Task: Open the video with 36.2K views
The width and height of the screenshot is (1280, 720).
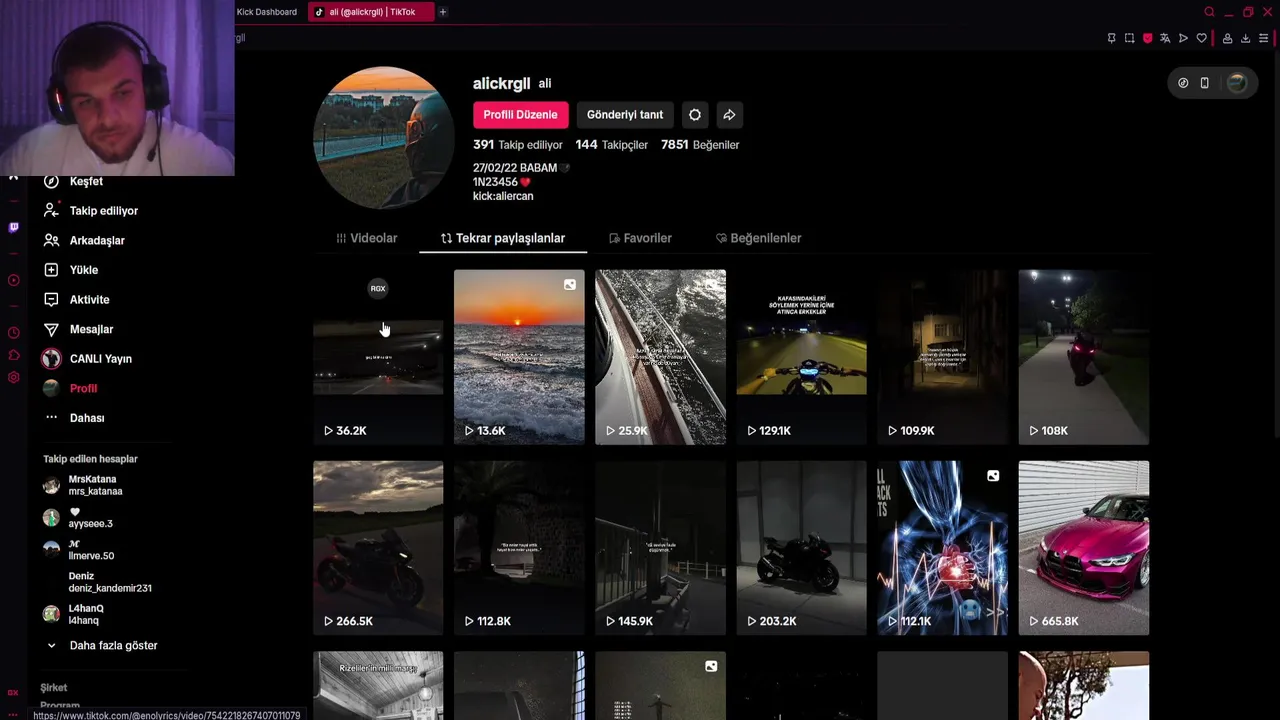Action: point(378,357)
